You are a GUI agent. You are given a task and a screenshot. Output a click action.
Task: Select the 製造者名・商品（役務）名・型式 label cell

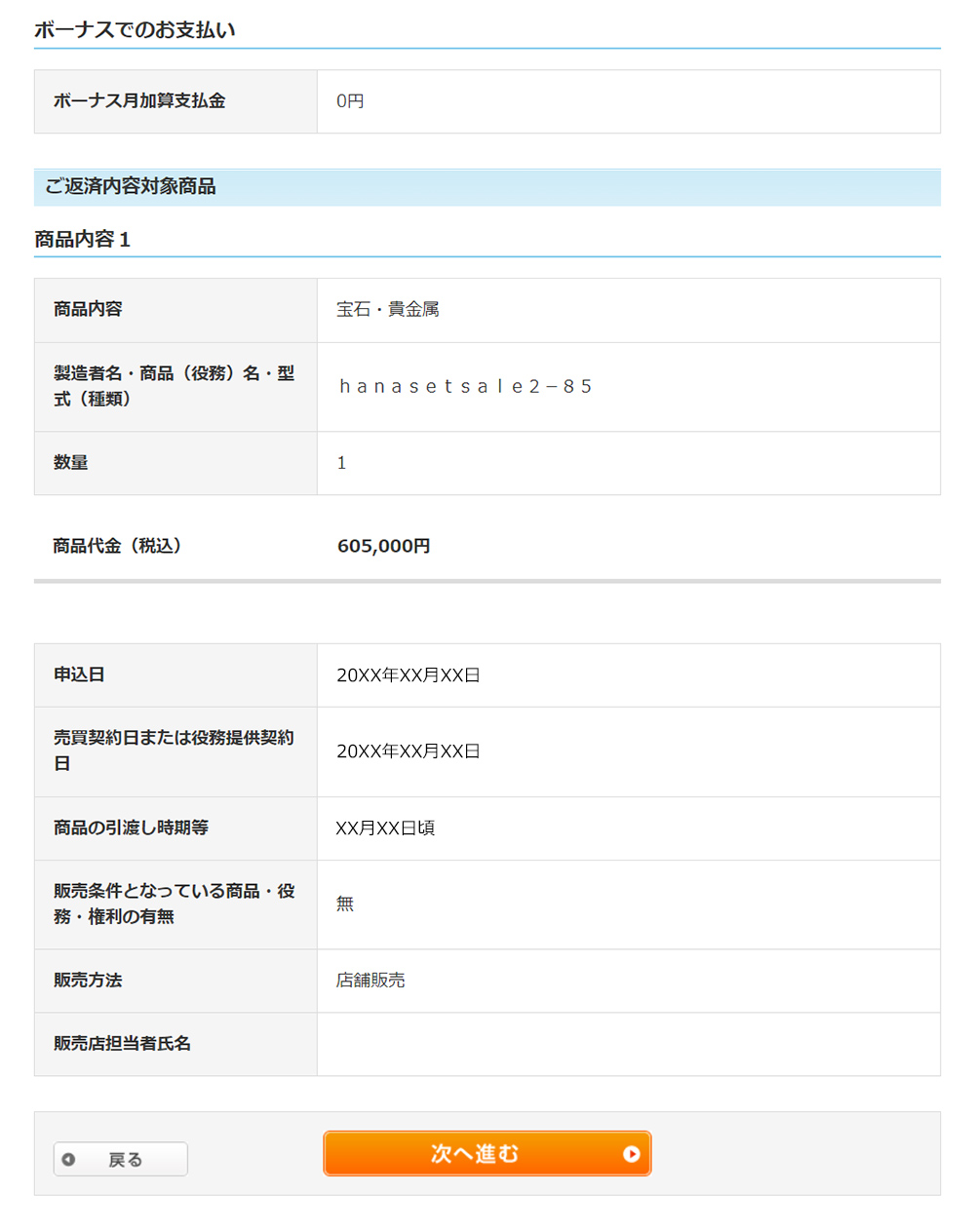pos(175,386)
